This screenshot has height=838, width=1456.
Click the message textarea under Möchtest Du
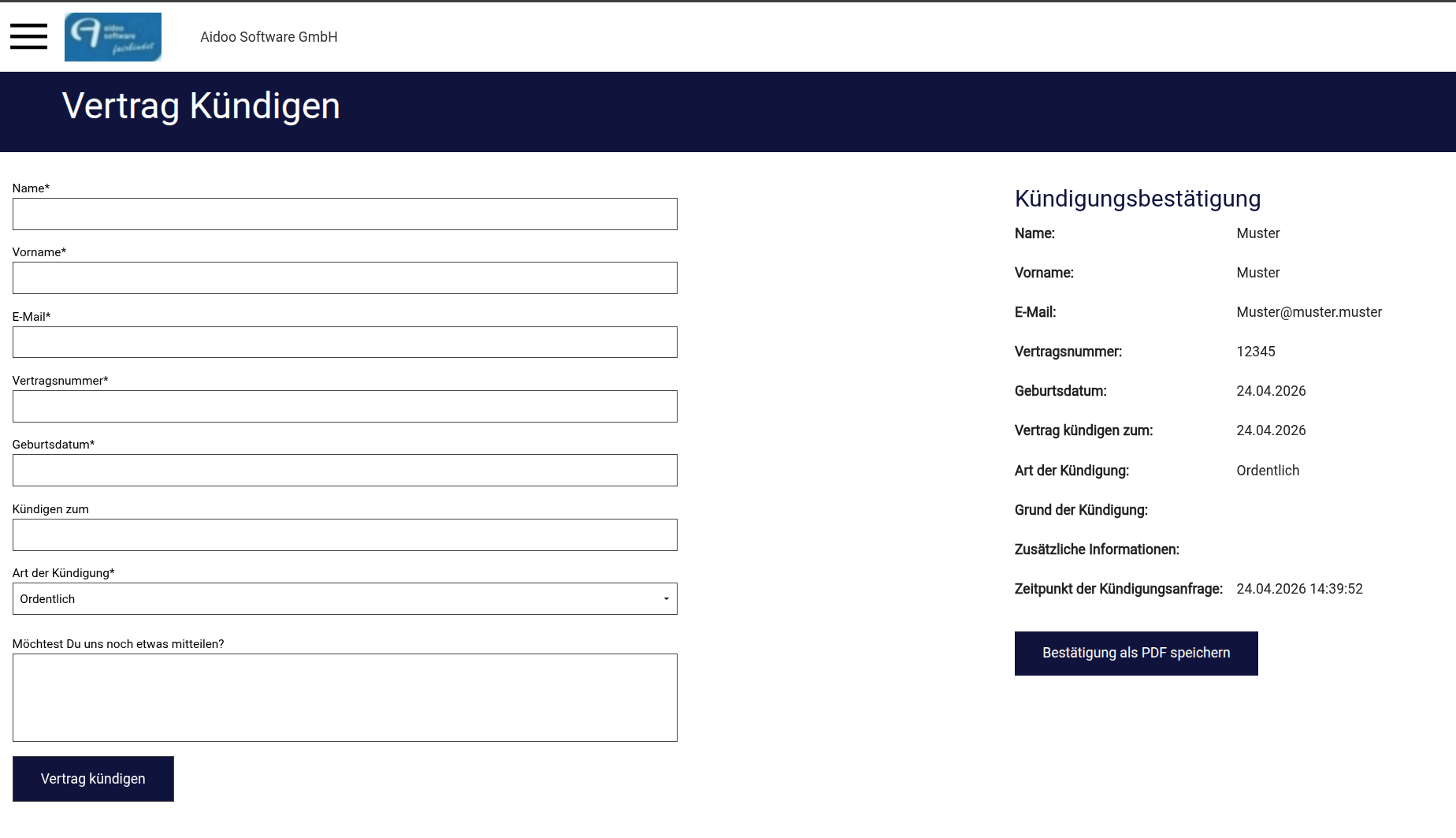tap(345, 698)
